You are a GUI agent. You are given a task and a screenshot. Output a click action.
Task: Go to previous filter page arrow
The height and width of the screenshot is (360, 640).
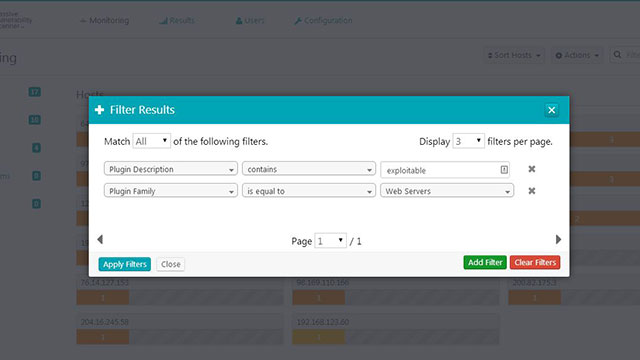pyautogui.click(x=100, y=240)
